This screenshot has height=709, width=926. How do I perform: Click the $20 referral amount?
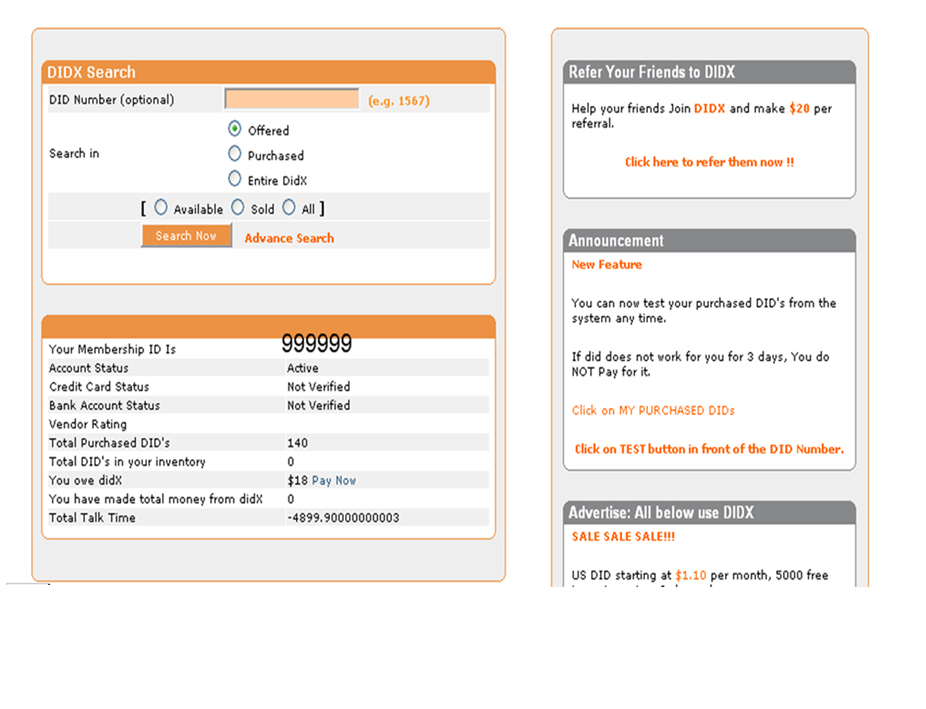click(x=799, y=108)
